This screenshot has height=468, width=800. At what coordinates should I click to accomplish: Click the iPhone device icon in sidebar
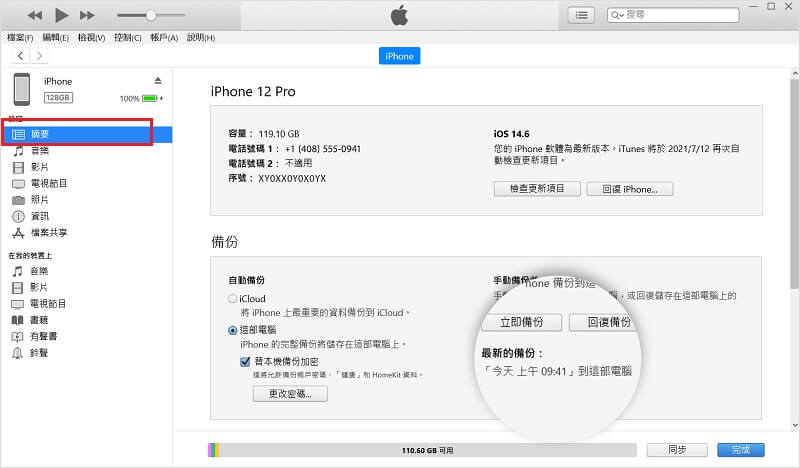pyautogui.click(x=21, y=89)
